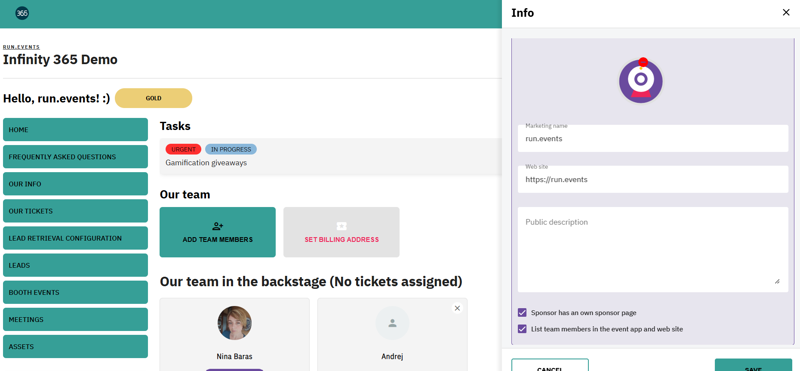Toggle List team members in event app checkbox
The height and width of the screenshot is (371, 800).
tap(522, 329)
